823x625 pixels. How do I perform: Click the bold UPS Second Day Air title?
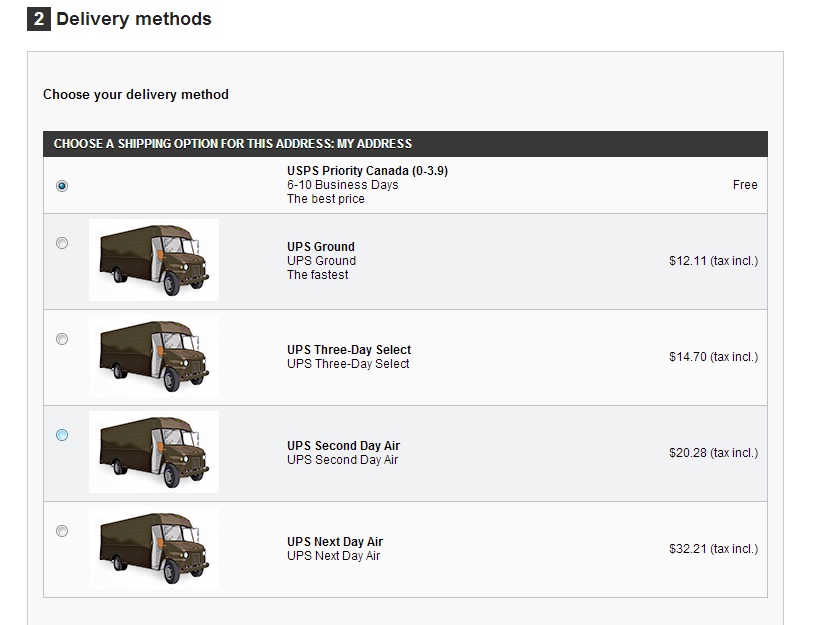point(343,446)
